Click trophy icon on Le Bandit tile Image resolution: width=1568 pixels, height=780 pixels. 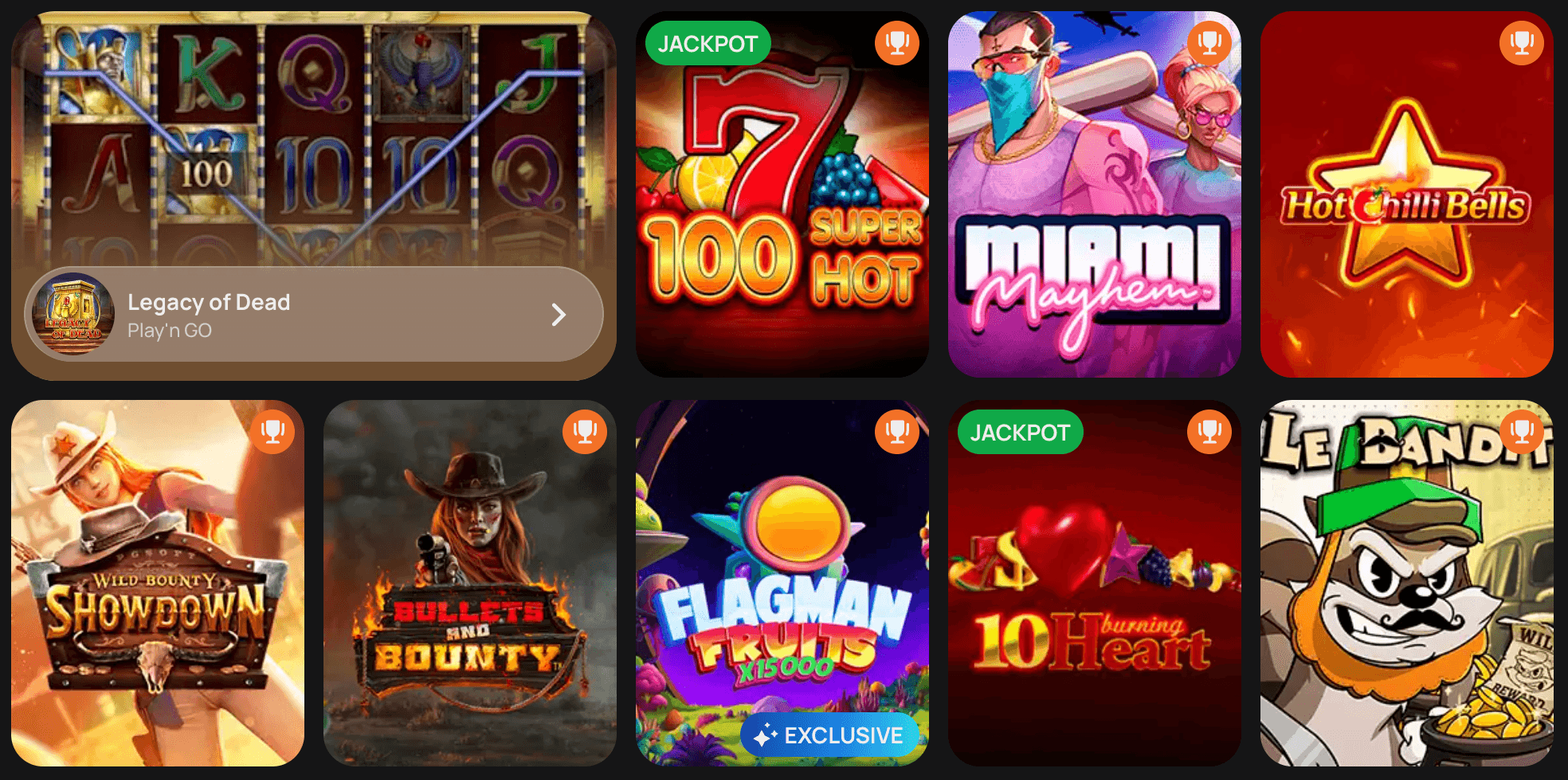pos(1522,432)
